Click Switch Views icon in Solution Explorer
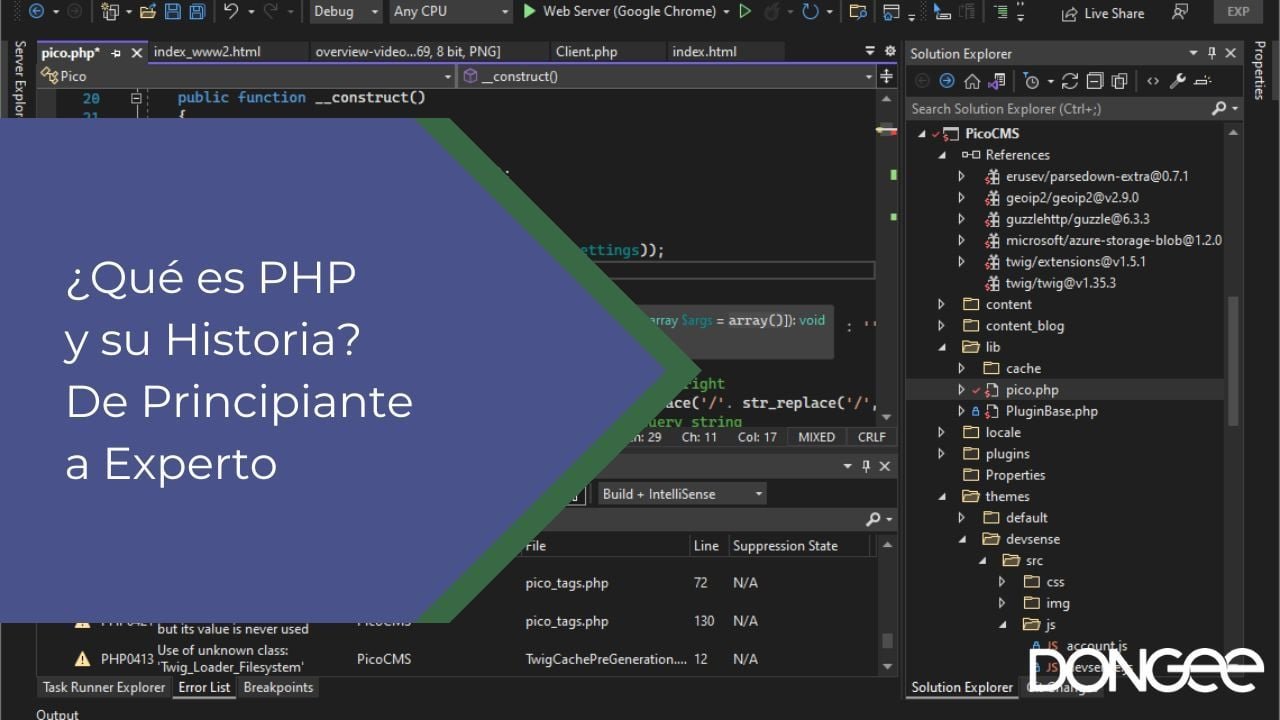This screenshot has width=1280, height=720. (997, 81)
